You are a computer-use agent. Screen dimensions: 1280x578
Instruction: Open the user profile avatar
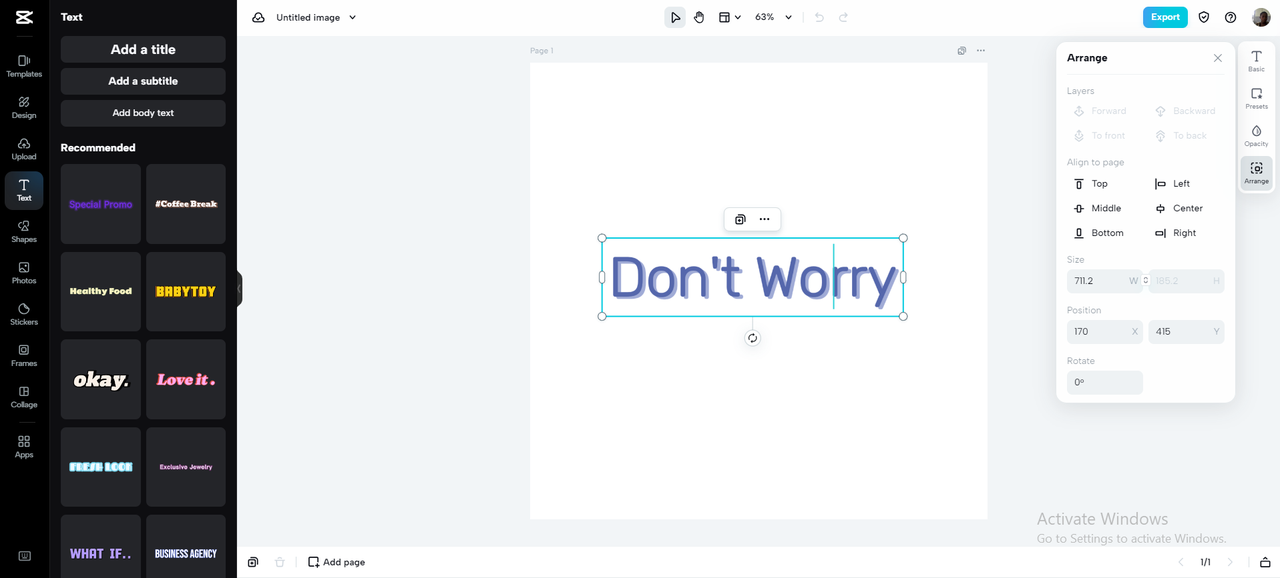pos(1261,17)
